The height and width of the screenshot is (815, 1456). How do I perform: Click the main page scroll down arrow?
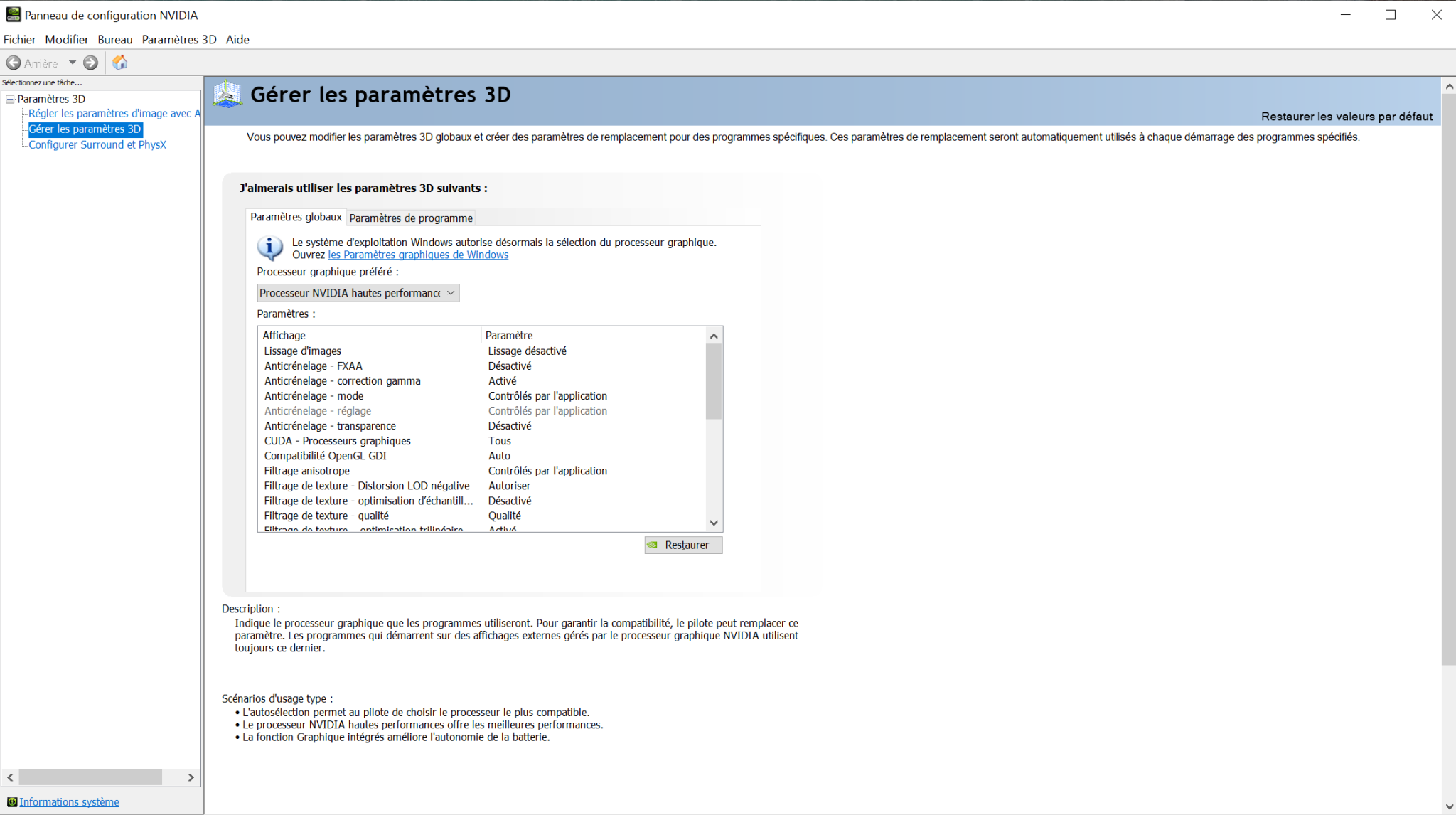click(x=1449, y=806)
